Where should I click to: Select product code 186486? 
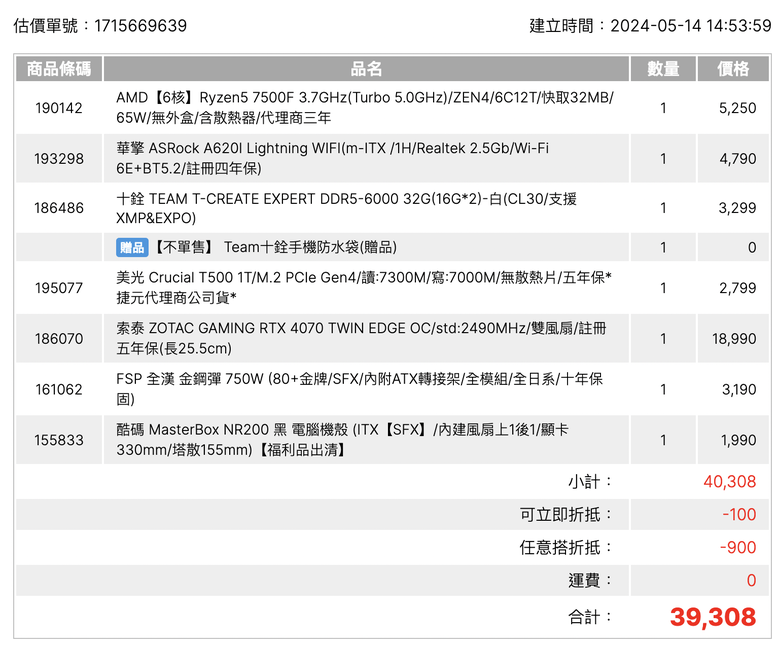click(59, 208)
